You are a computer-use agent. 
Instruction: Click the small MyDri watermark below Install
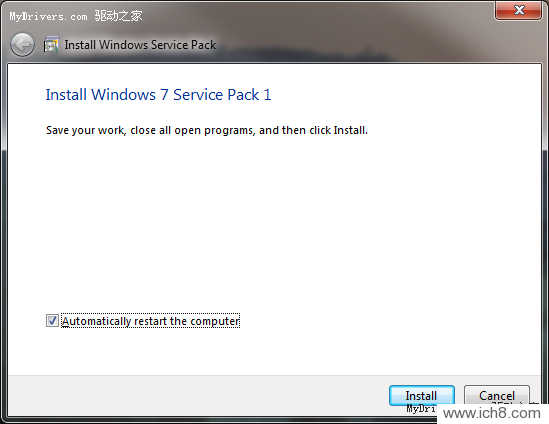point(421,408)
